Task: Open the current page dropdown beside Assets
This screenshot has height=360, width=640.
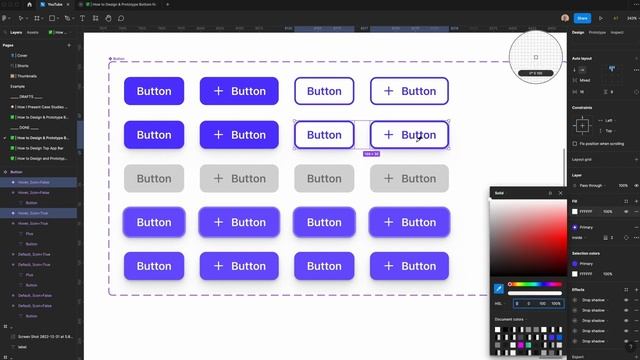Action: [x=60, y=32]
